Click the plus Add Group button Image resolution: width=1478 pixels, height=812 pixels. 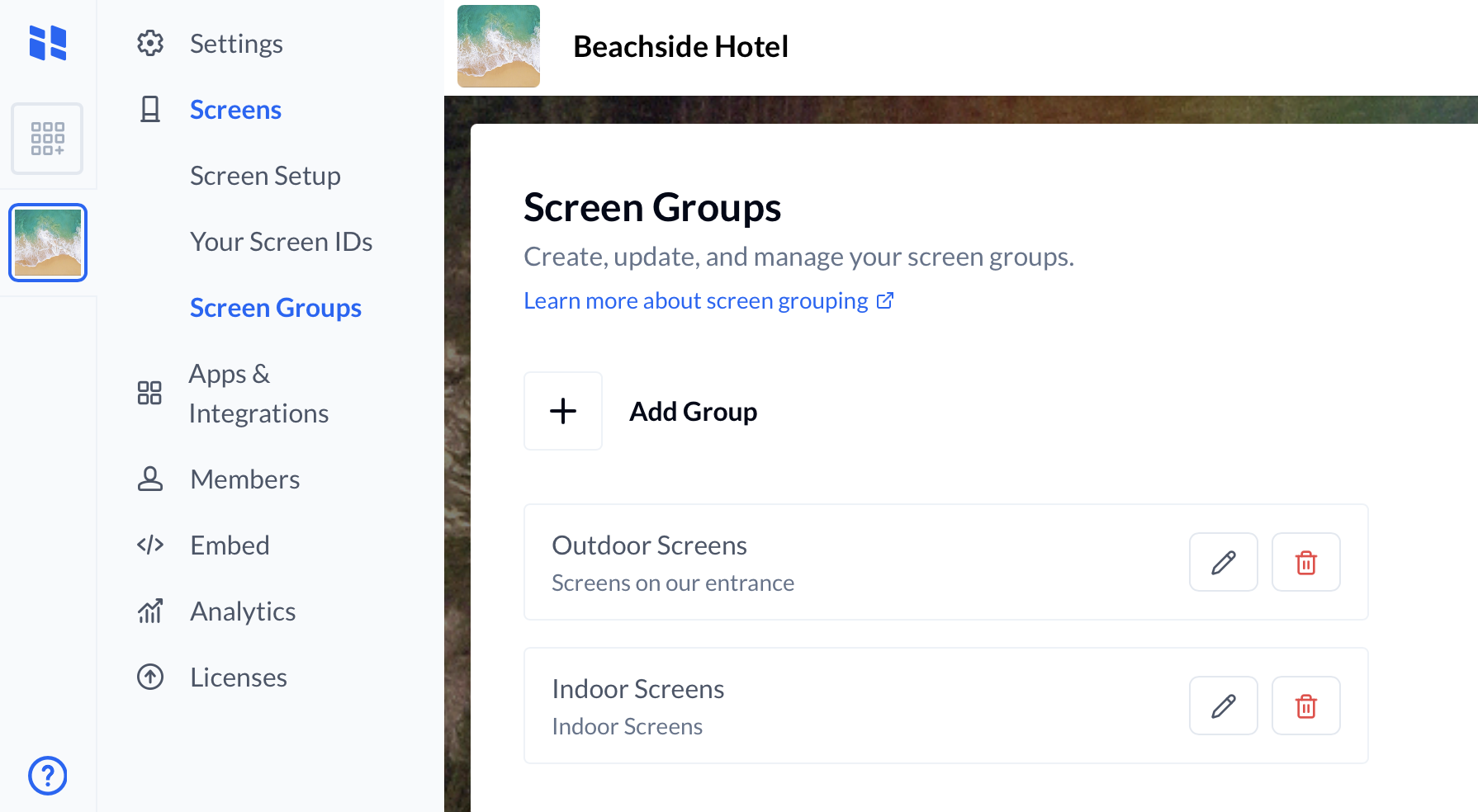(x=563, y=411)
